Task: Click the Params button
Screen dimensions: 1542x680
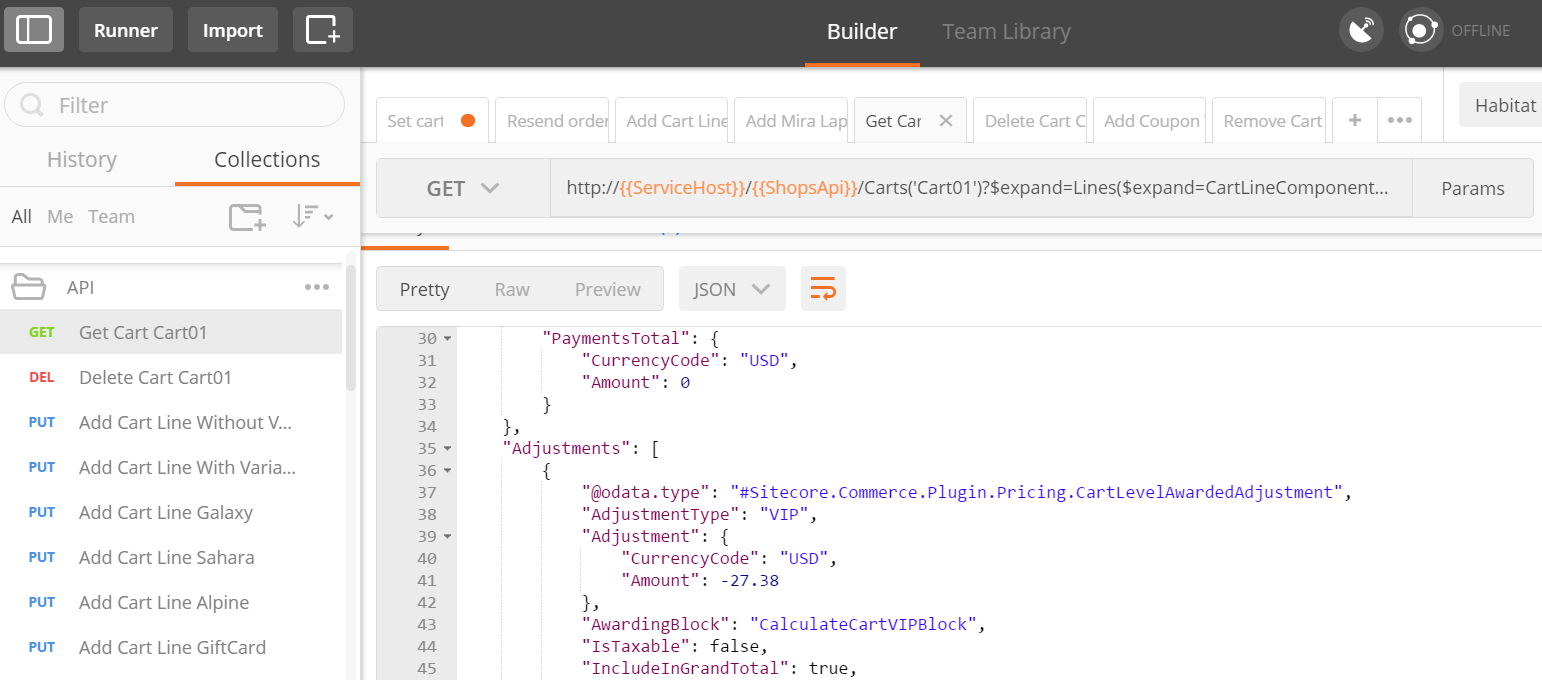Action: pos(1472,188)
